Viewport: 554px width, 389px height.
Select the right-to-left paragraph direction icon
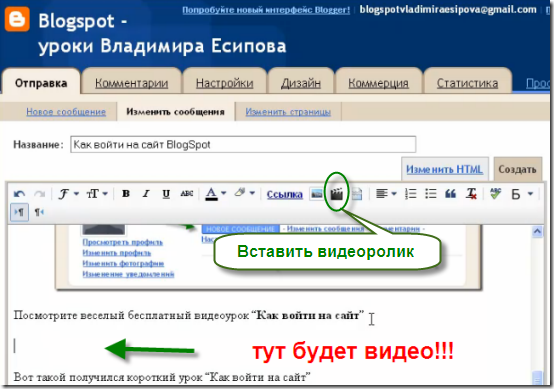click(x=39, y=212)
